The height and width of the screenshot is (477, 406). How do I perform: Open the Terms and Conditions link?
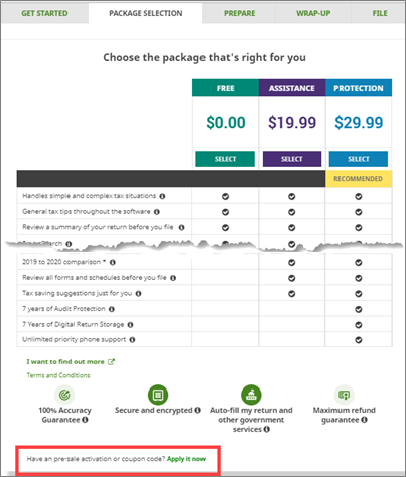pos(58,375)
